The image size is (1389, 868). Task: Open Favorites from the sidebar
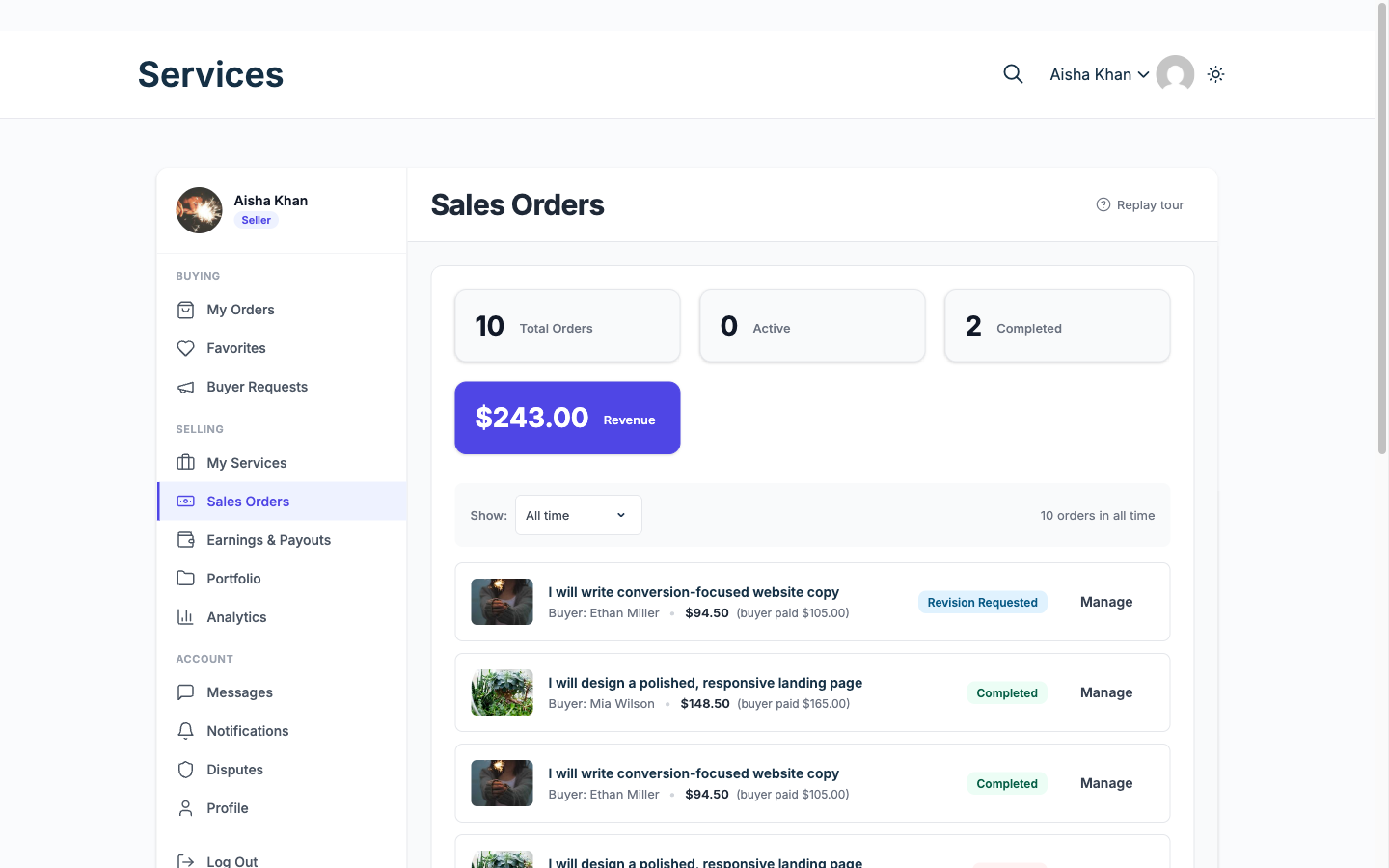[x=282, y=348]
